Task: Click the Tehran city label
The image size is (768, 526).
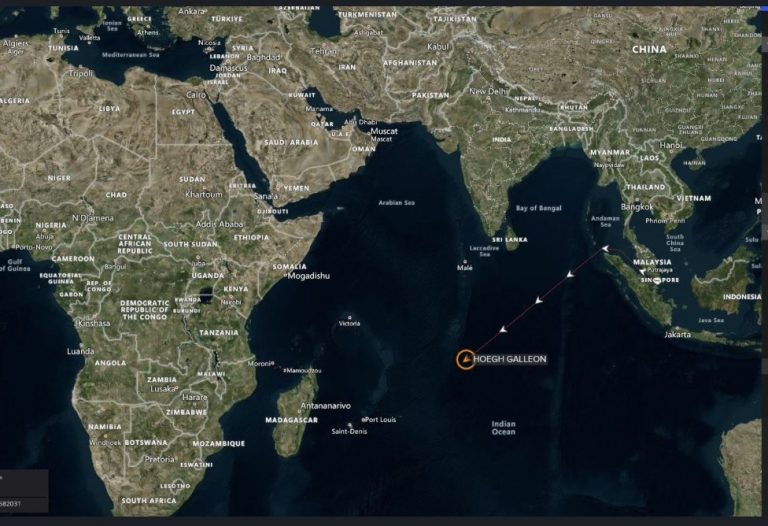Action: point(323,51)
